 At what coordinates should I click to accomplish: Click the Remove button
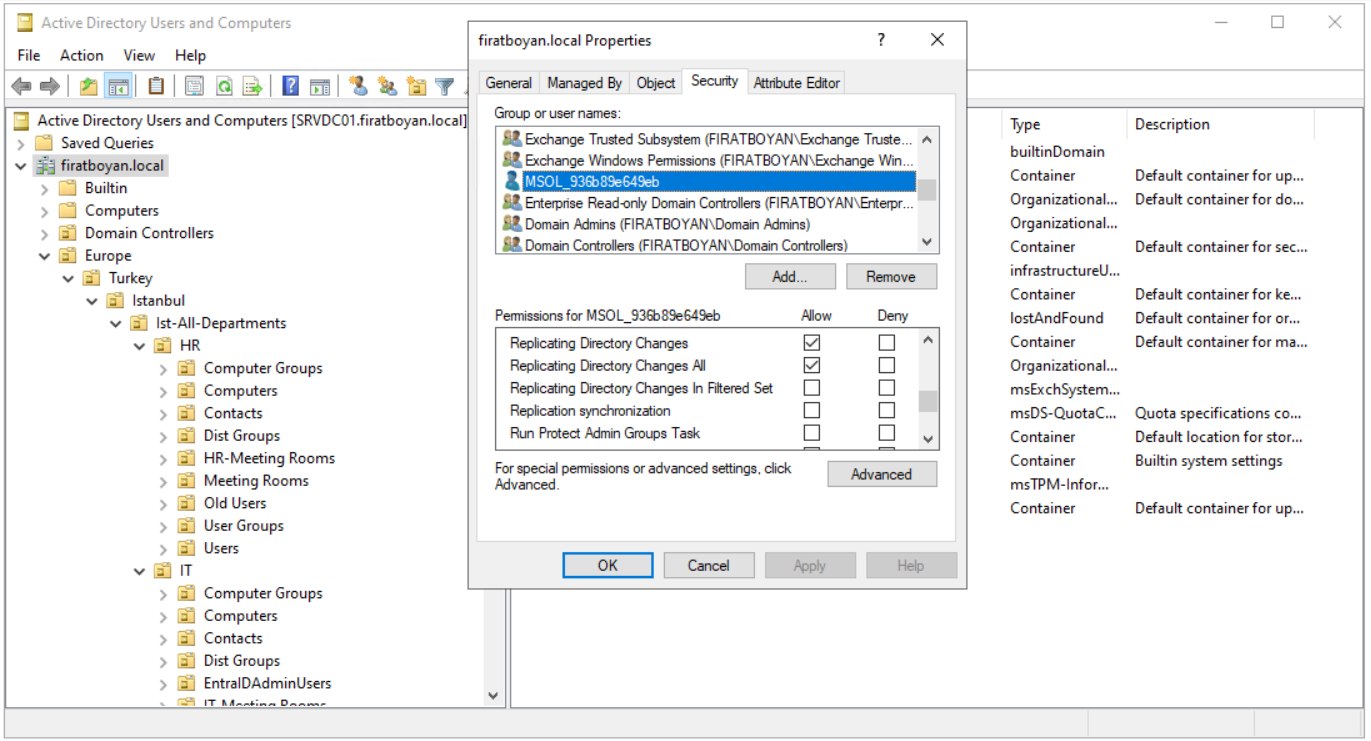891,277
